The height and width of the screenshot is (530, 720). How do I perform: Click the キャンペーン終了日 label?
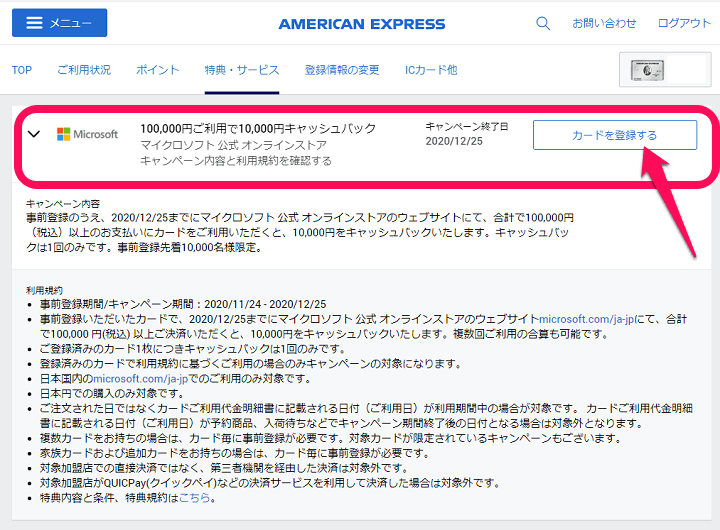[467, 126]
